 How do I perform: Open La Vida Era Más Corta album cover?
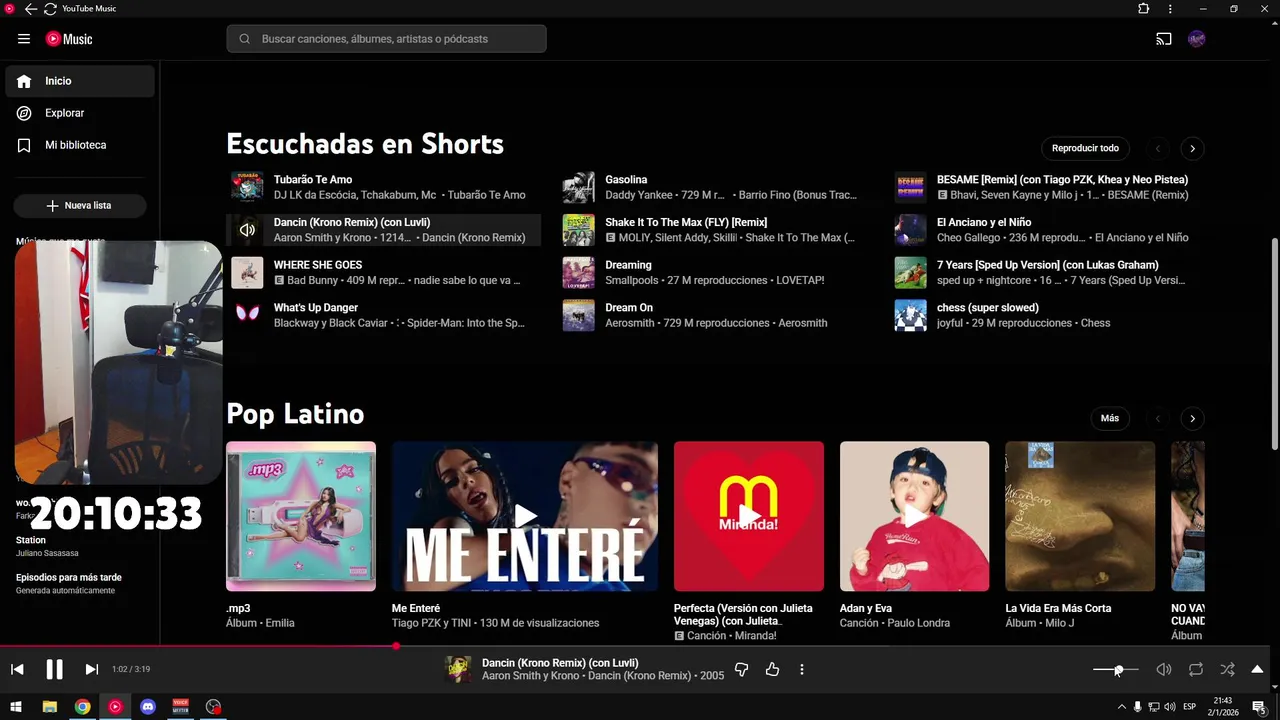[1080, 516]
